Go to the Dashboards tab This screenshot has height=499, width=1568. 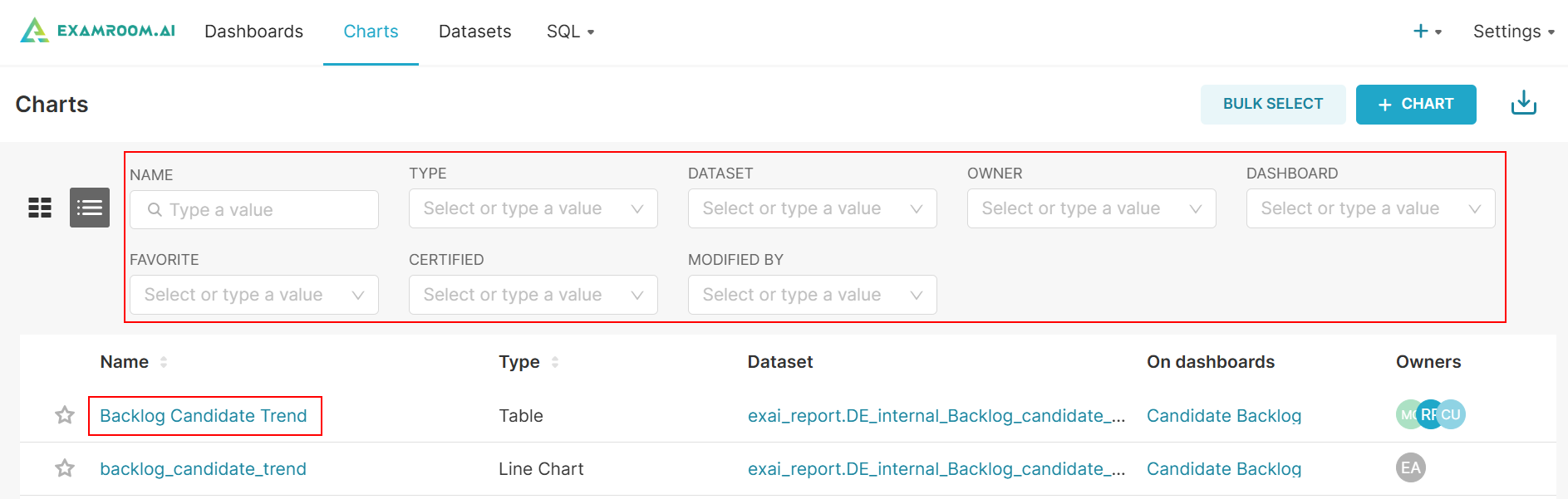click(x=253, y=32)
